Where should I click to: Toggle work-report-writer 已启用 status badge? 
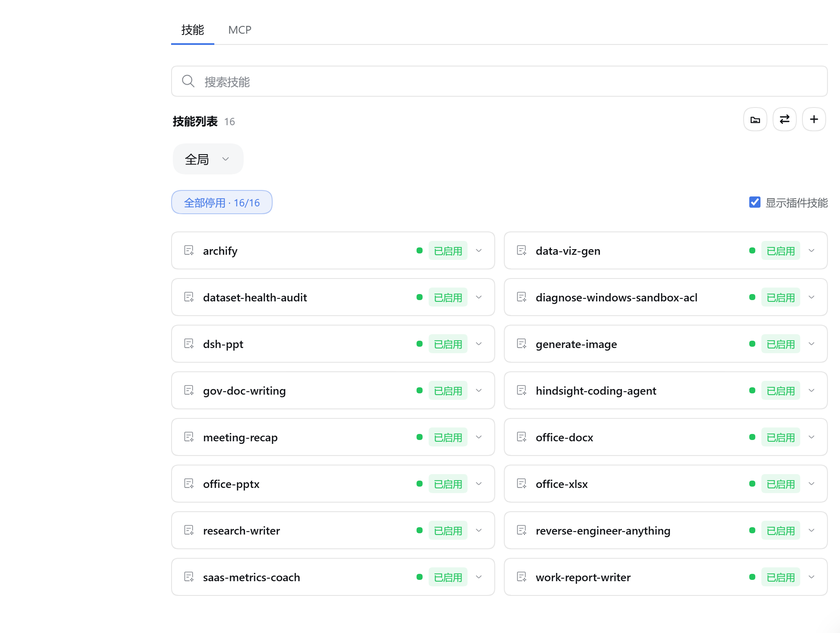pyautogui.click(x=781, y=577)
